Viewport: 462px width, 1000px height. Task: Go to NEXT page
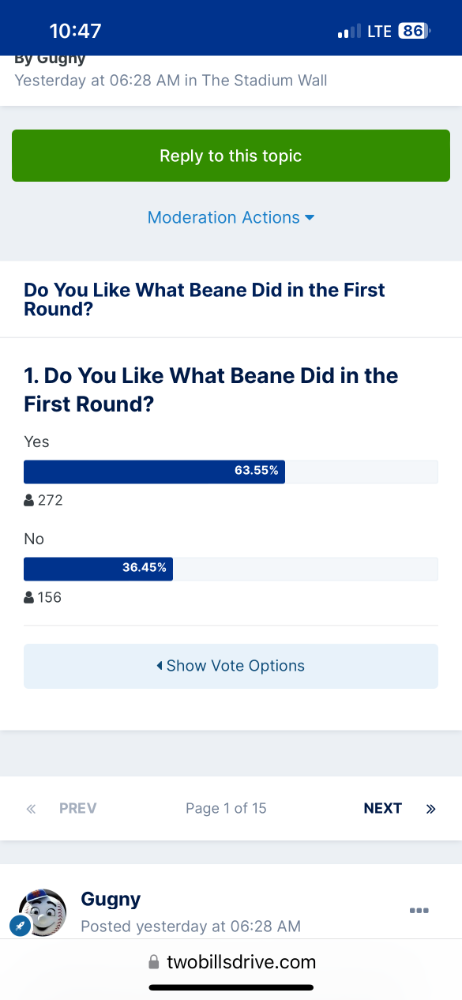click(382, 809)
